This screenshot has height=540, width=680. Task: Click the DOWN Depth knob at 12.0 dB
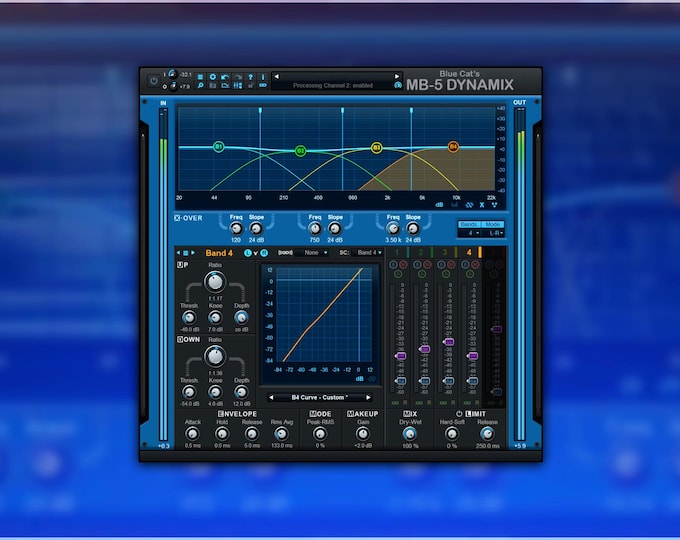coord(241,393)
